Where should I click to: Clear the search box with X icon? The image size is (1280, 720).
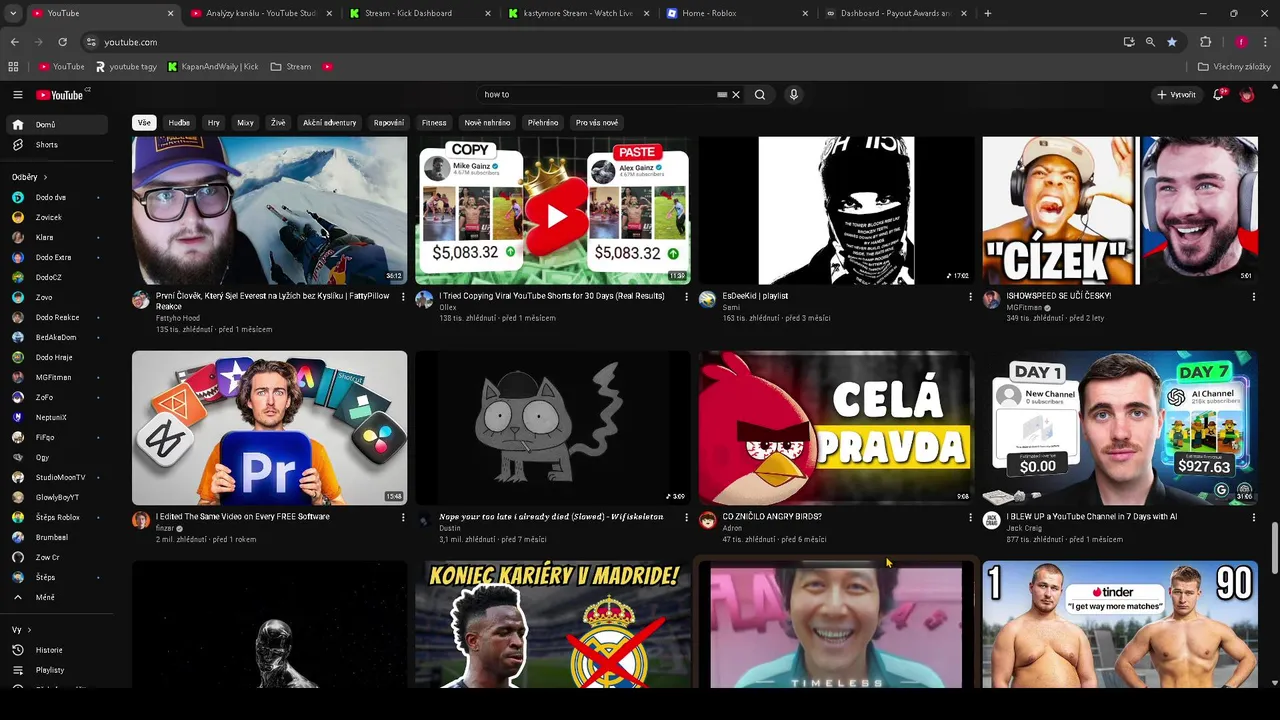click(x=736, y=95)
